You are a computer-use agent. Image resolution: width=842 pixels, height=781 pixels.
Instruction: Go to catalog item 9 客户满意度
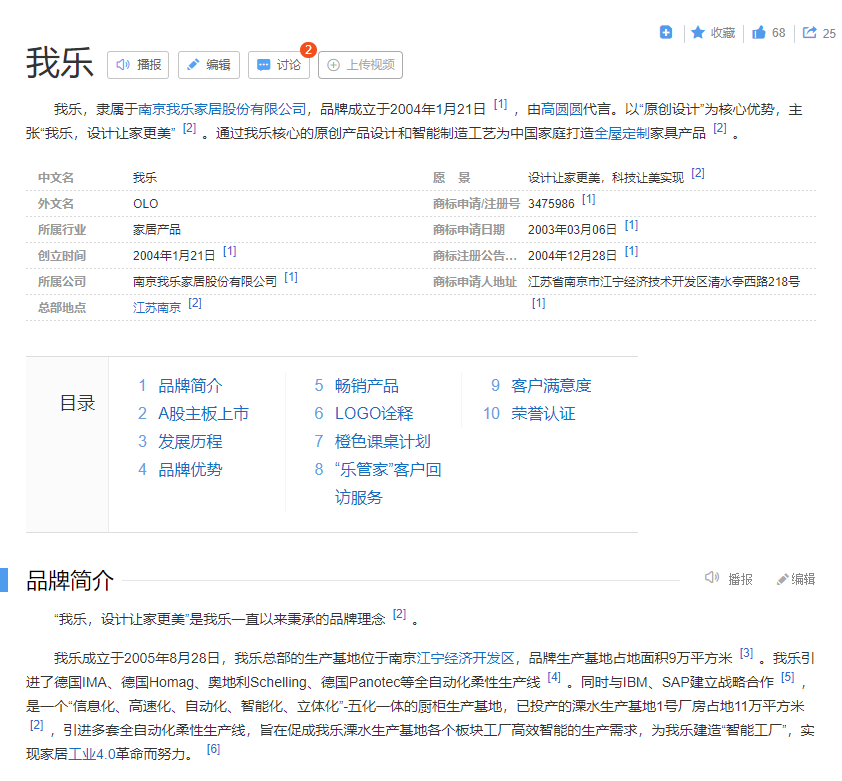[x=551, y=386]
